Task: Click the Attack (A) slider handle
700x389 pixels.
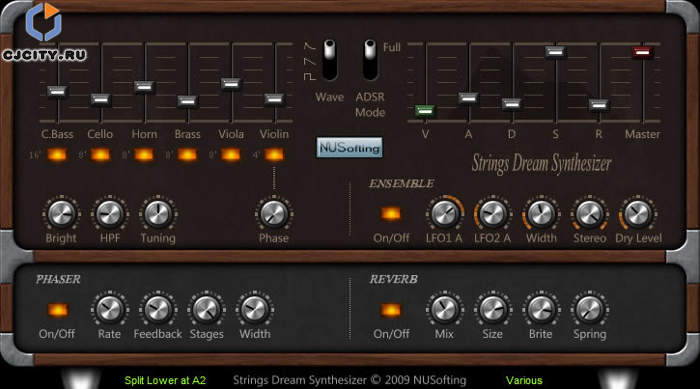Action: pos(468,98)
